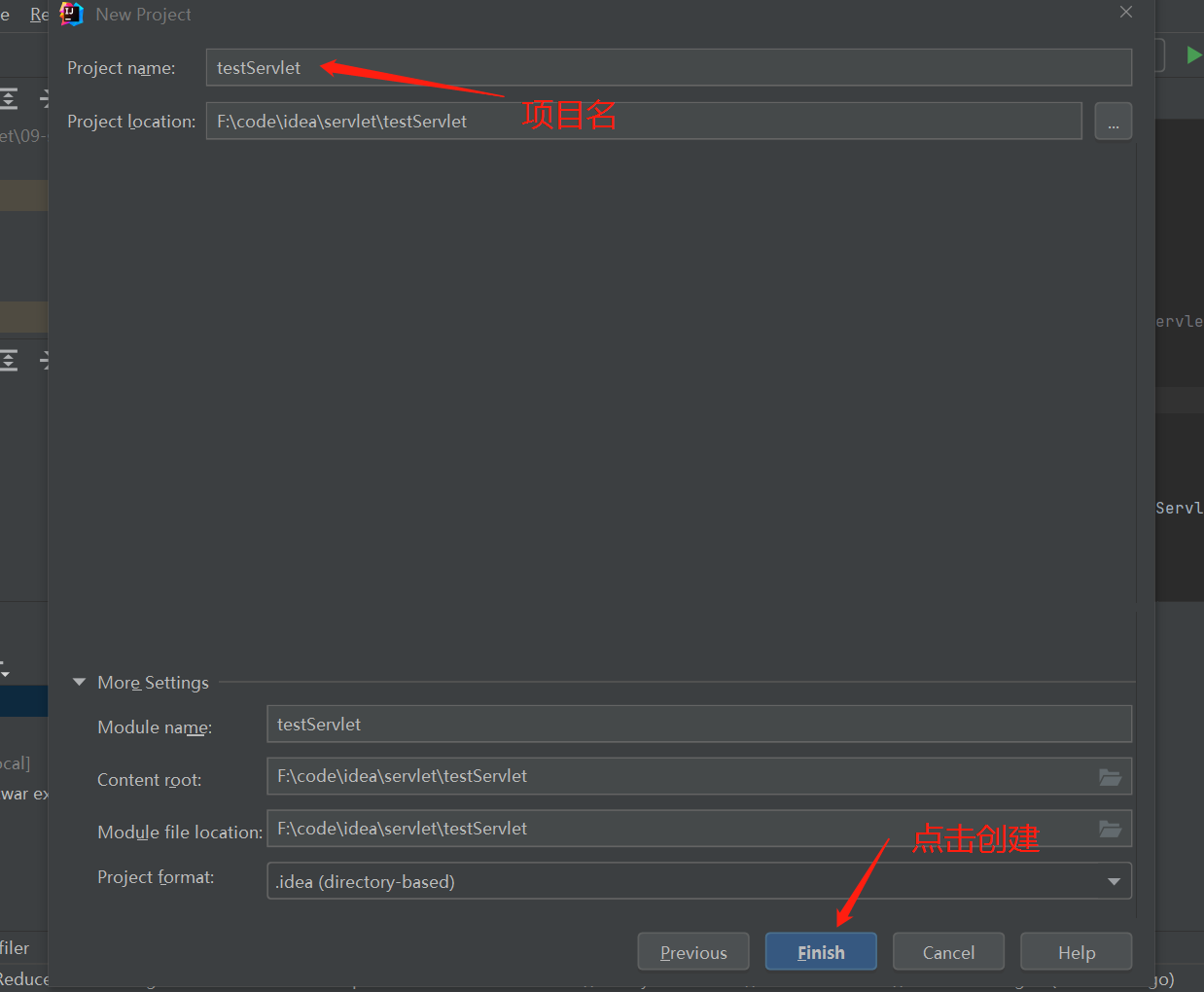Click the 'Project format:' label
This screenshot has height=992, width=1204.
click(156, 877)
